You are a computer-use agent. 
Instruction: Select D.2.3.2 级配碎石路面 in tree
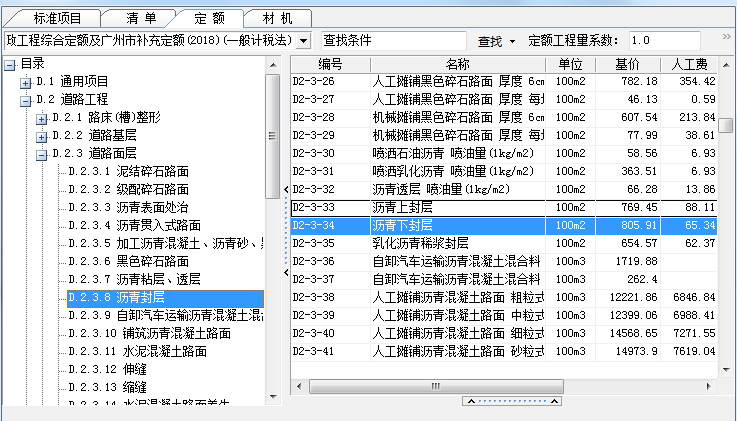[x=128, y=189]
